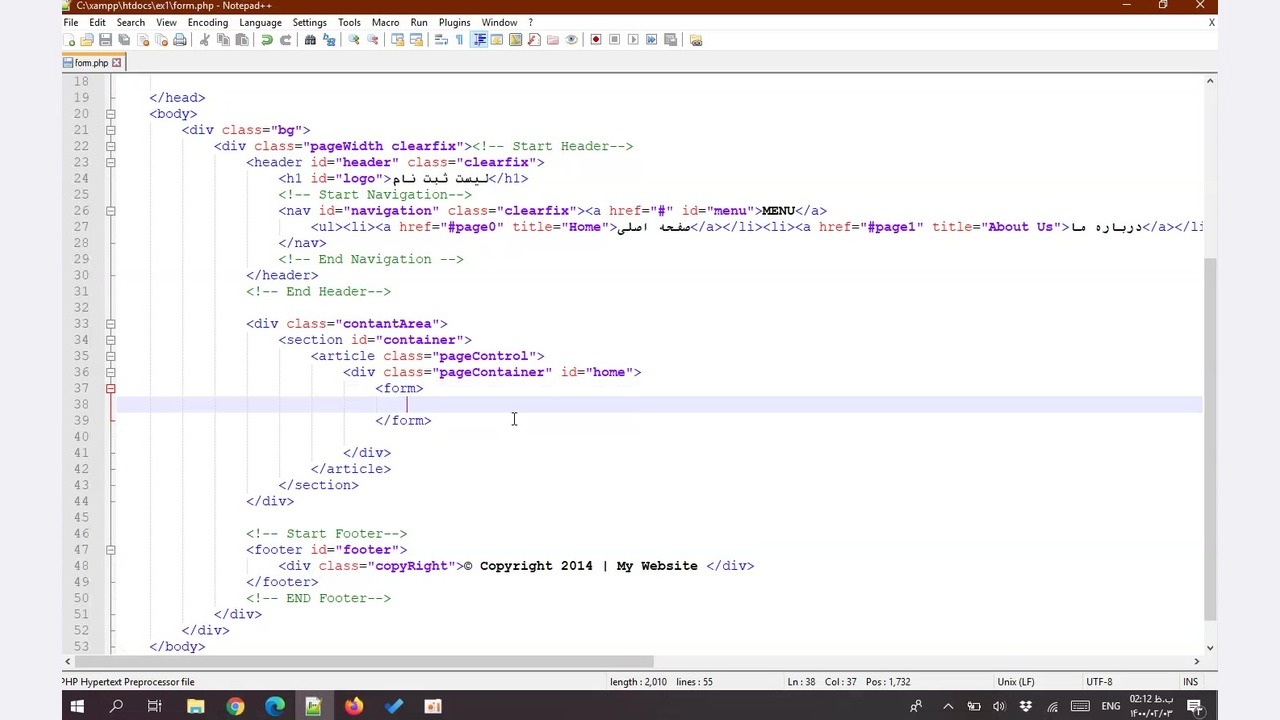Viewport: 1280px width, 720px height.
Task: Click the UTF-8 encoding status entry
Action: [1099, 682]
